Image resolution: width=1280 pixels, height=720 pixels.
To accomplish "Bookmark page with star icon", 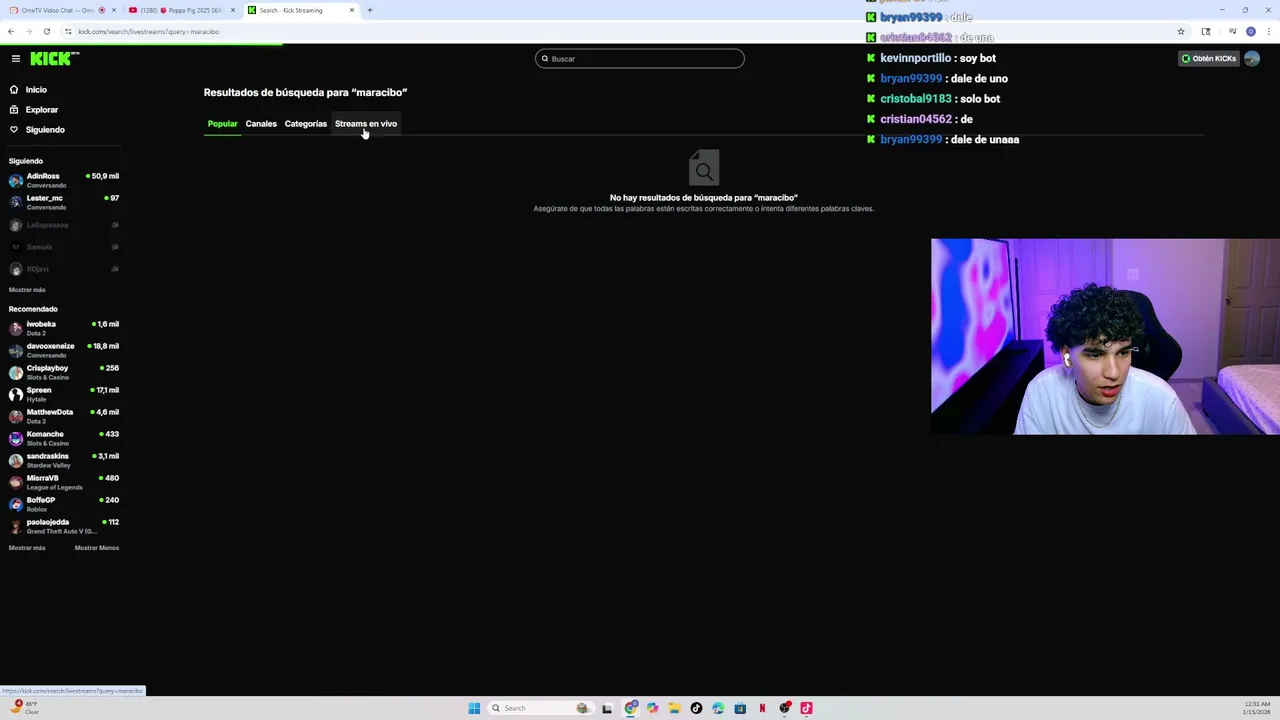I will (1181, 32).
